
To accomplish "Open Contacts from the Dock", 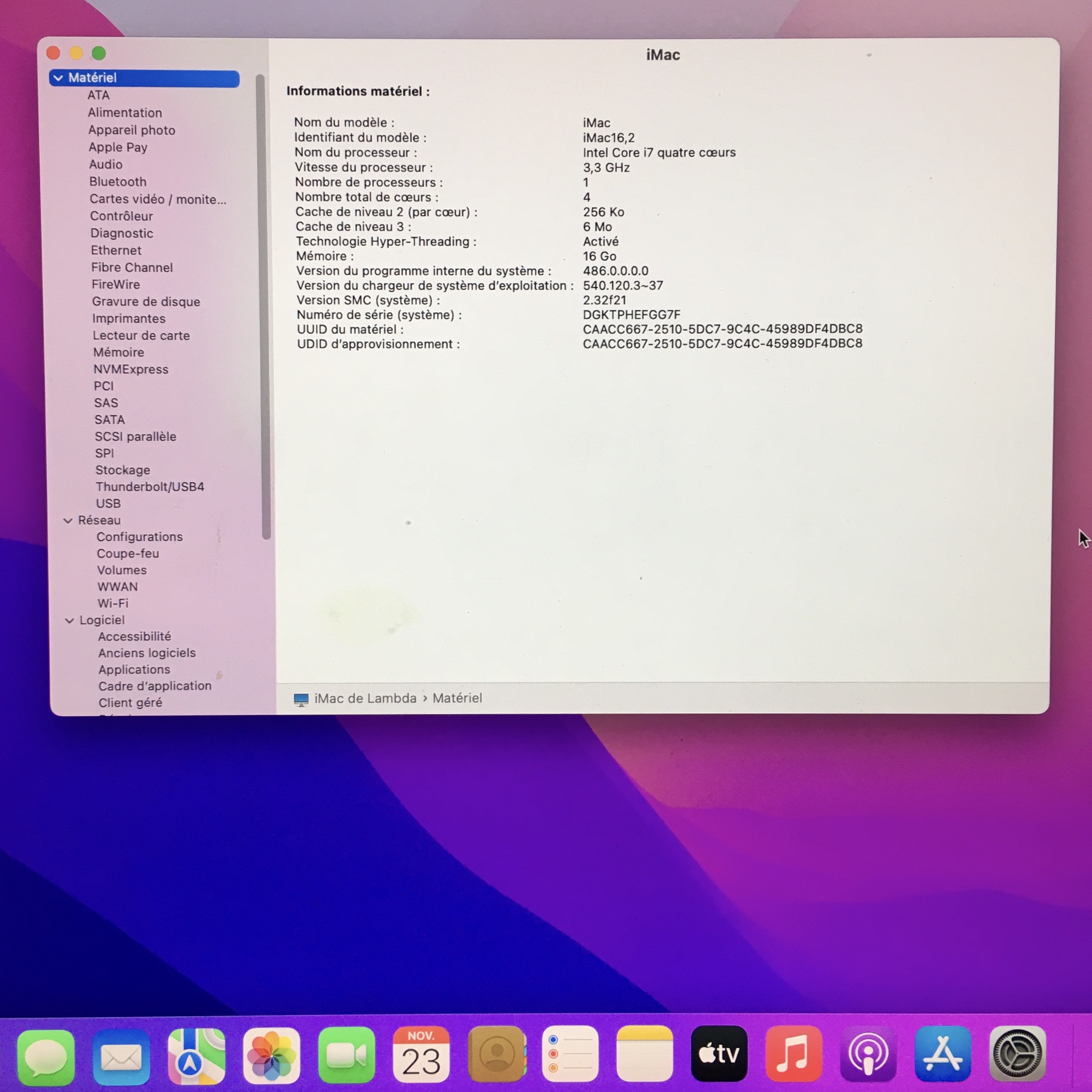I will [497, 1054].
